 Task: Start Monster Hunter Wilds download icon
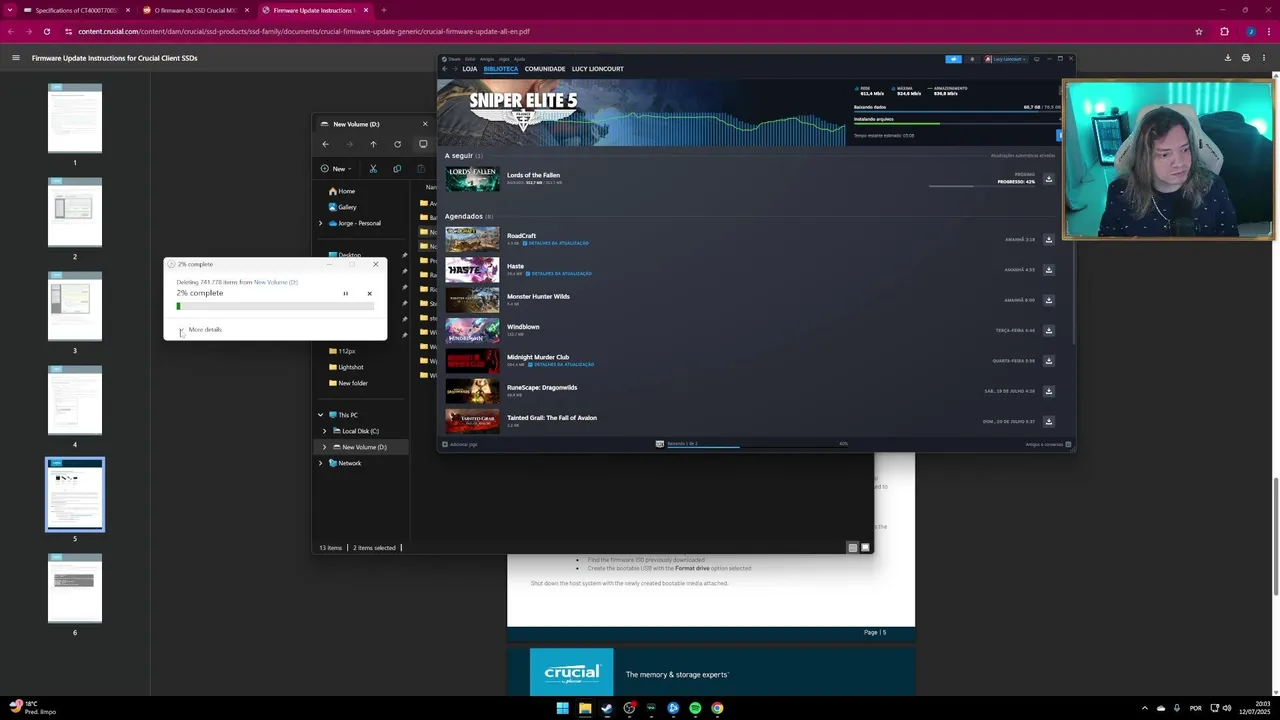pos(1048,300)
